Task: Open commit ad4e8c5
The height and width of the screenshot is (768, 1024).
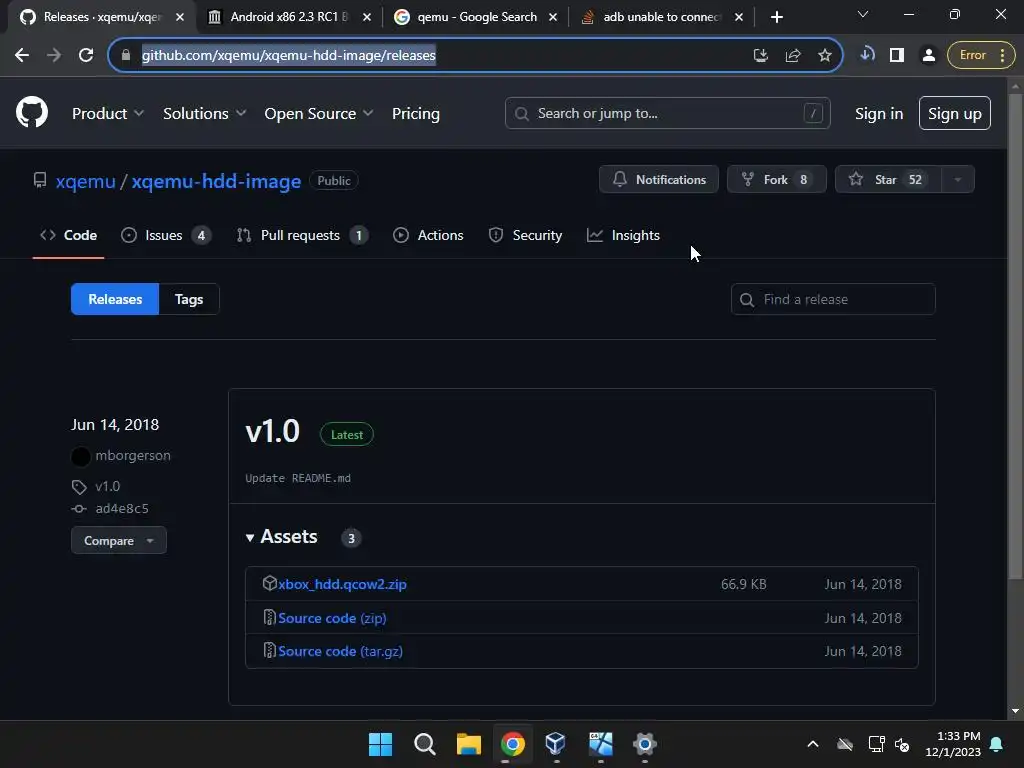Action: [122, 509]
